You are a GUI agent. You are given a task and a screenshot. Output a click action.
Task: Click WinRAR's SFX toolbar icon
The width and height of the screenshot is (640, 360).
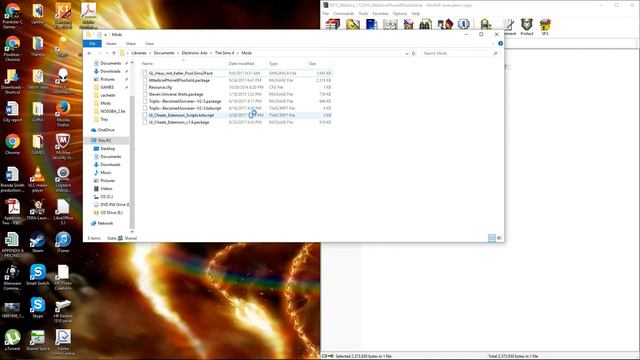545,27
